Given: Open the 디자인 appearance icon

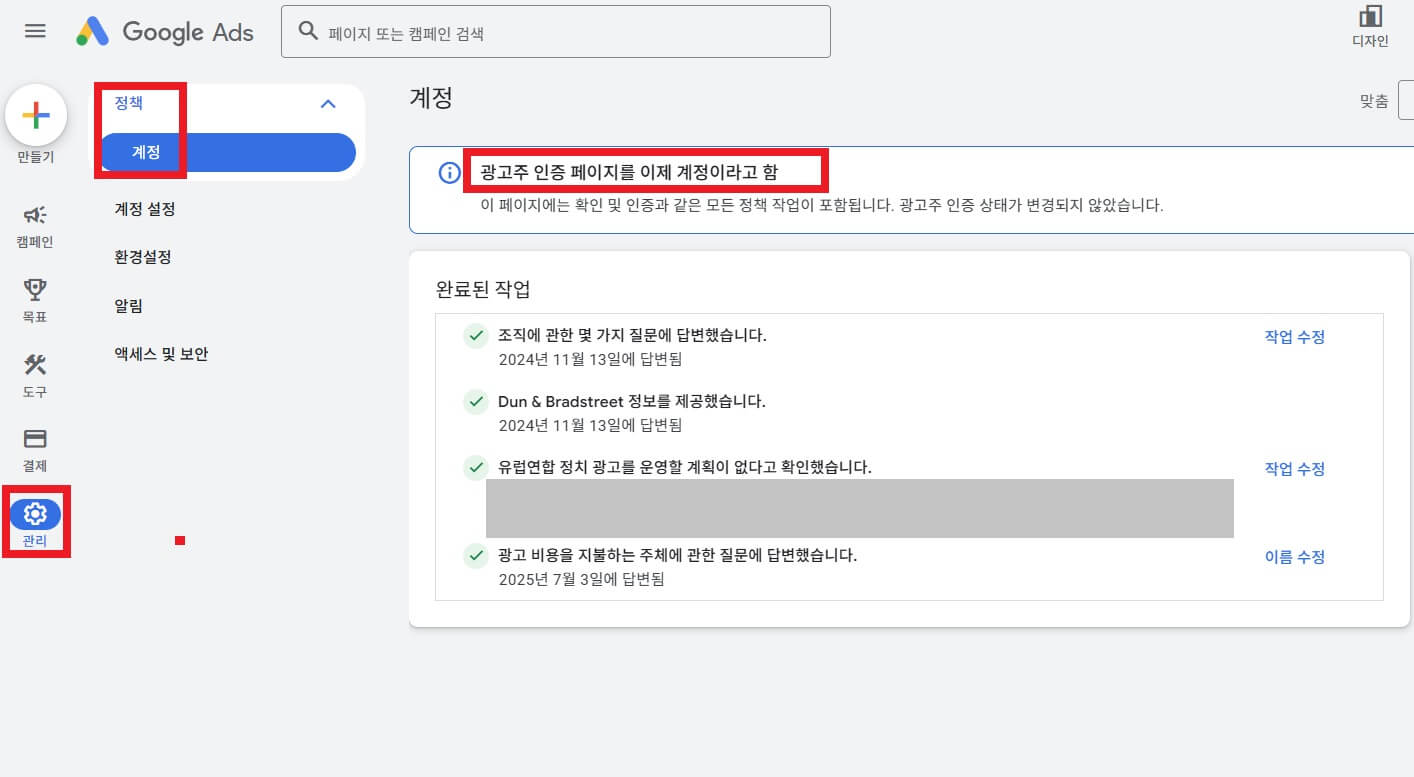Looking at the screenshot, I should pos(1370,26).
